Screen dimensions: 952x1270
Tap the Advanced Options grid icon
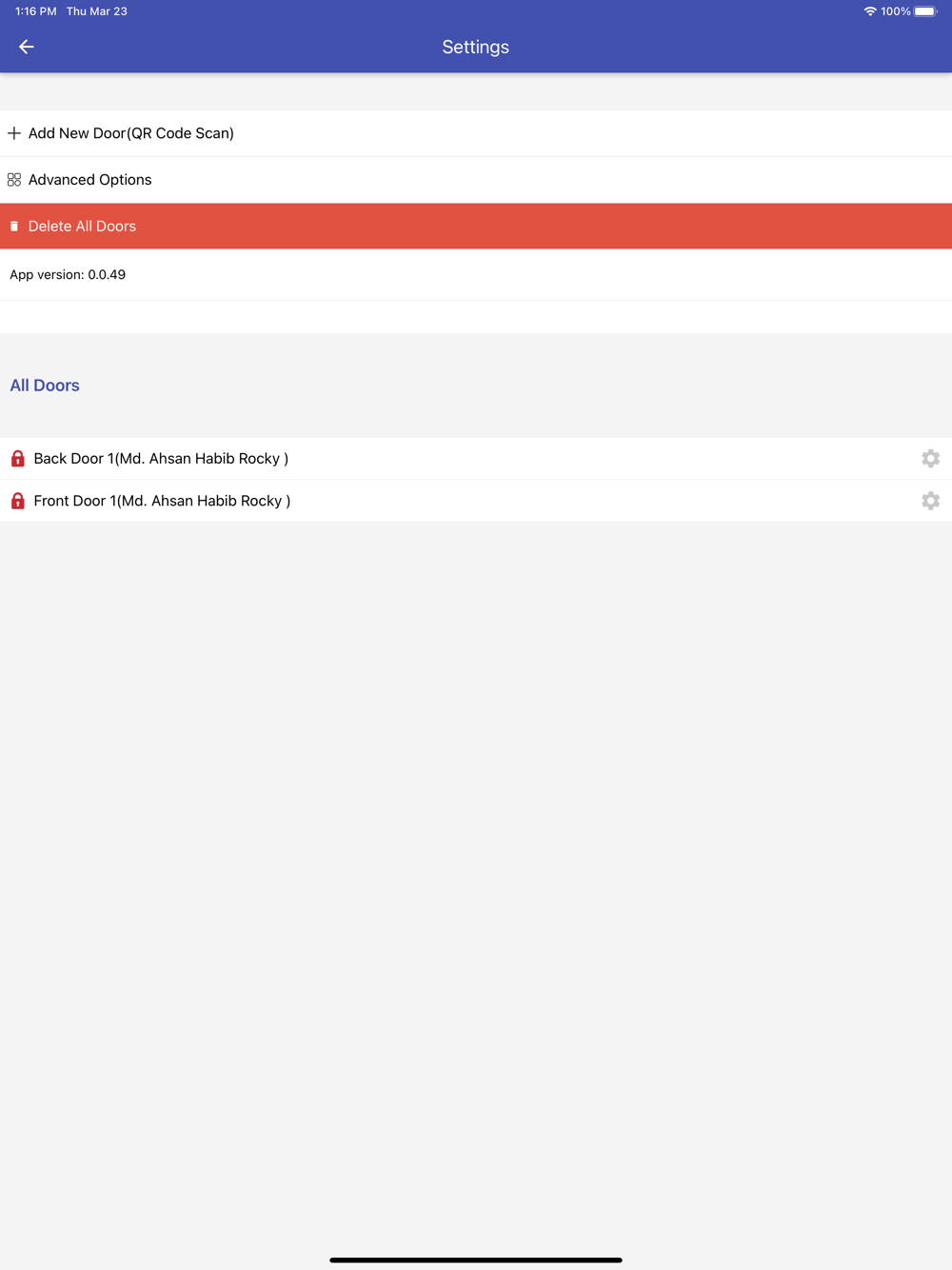pos(14,180)
